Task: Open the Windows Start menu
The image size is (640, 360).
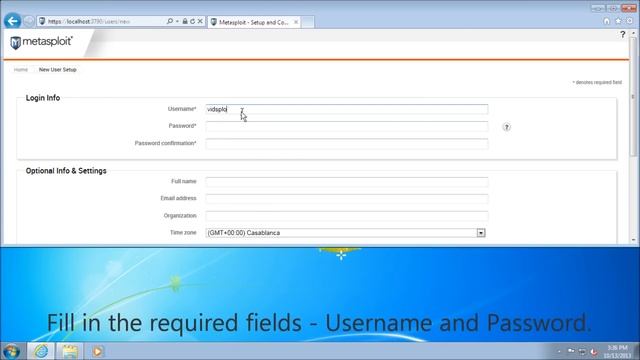Action: [x=11, y=351]
